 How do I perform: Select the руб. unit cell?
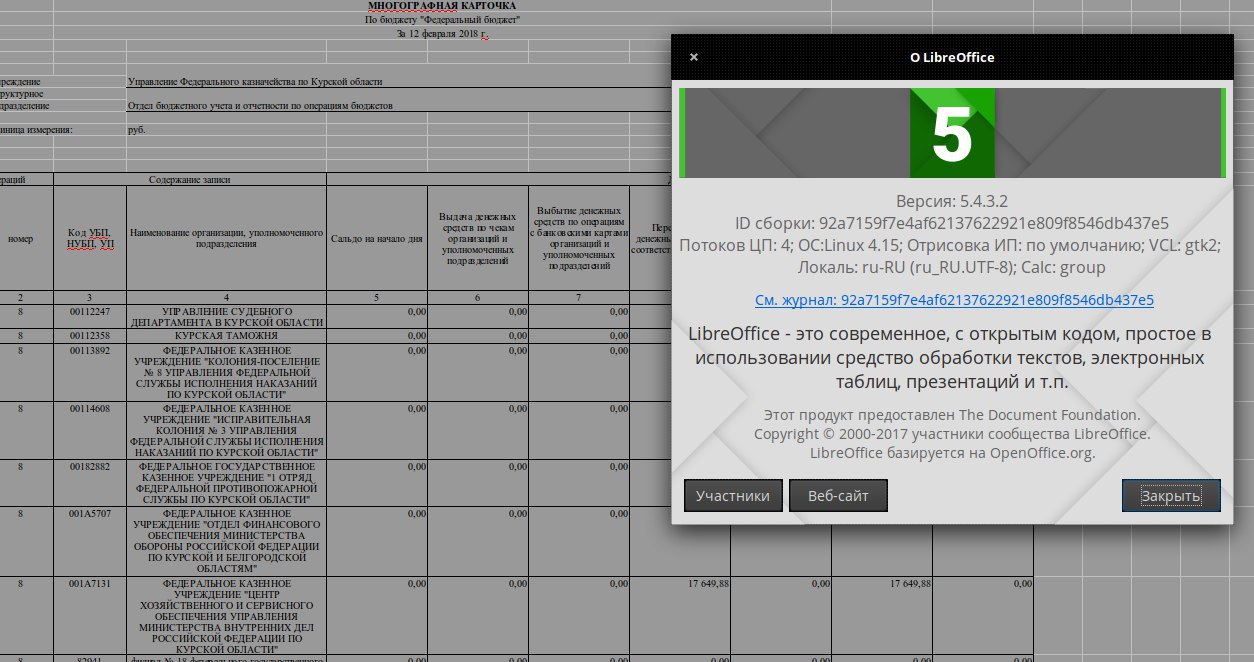point(137,130)
